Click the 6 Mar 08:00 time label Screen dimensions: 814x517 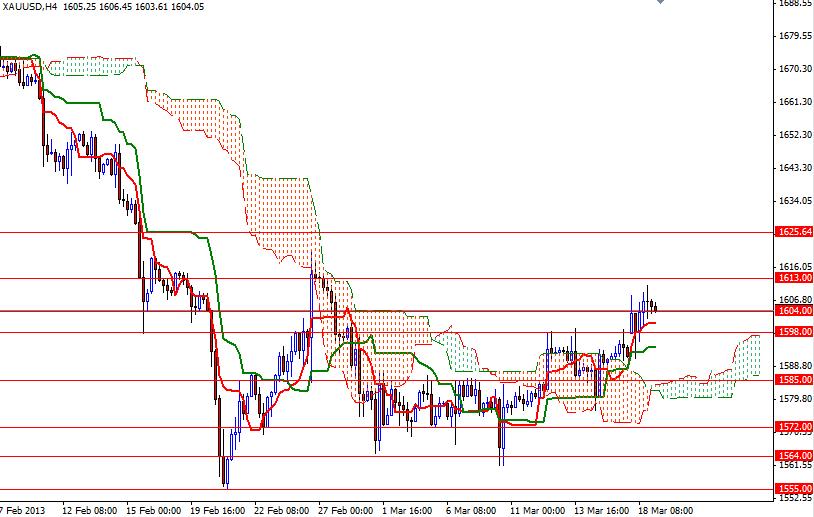471,510
